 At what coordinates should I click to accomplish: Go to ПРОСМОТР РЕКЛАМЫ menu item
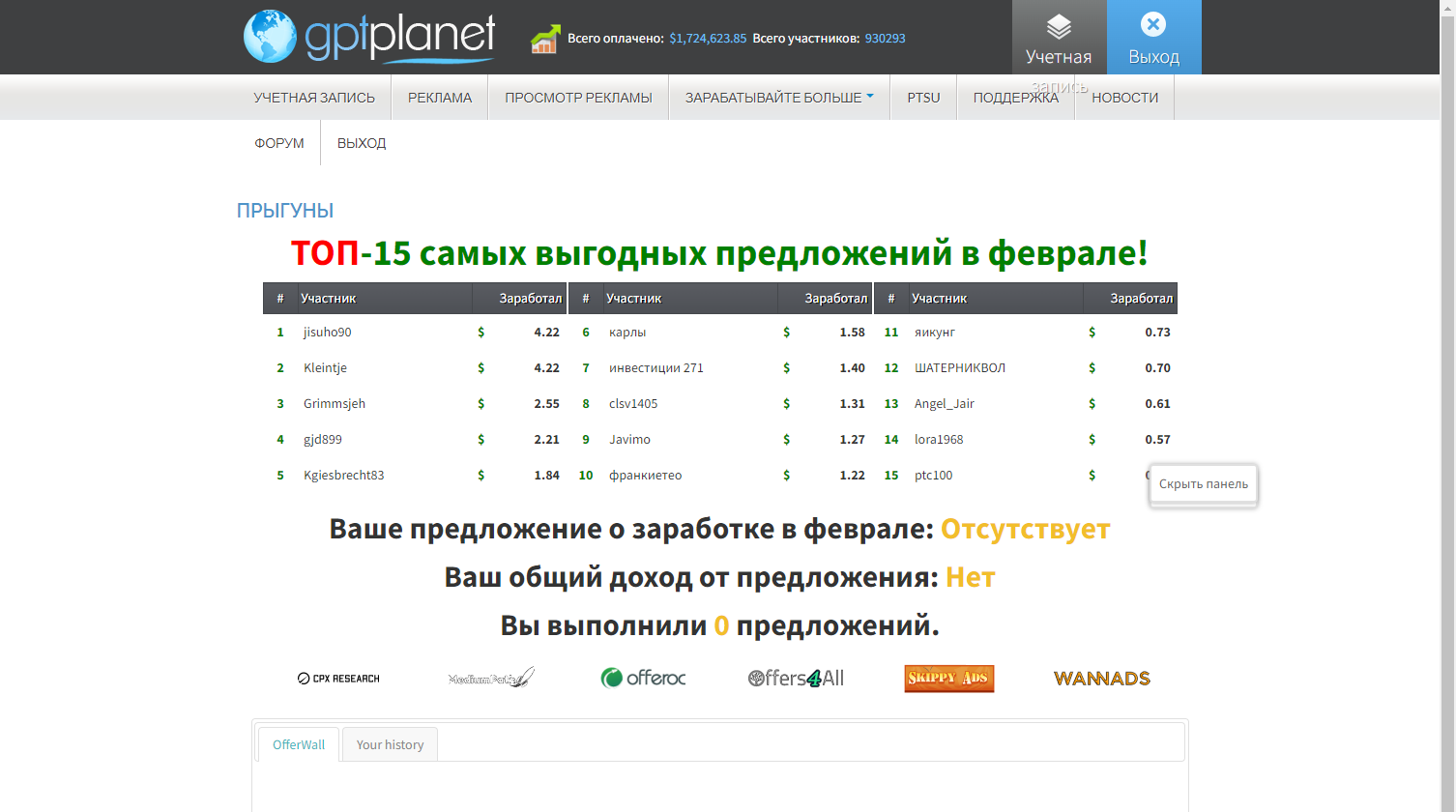[578, 98]
